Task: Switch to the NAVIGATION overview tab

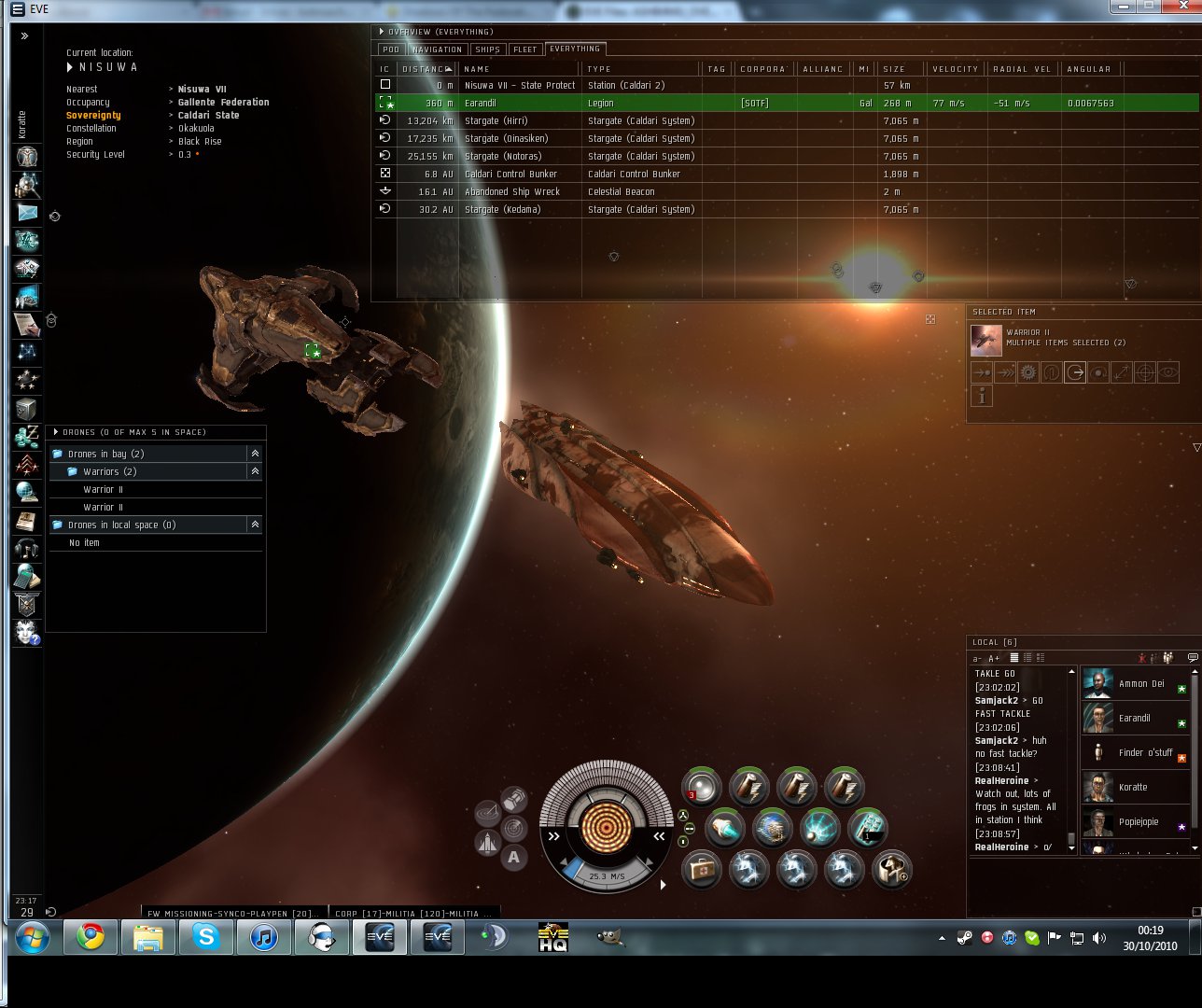Action: coord(437,49)
